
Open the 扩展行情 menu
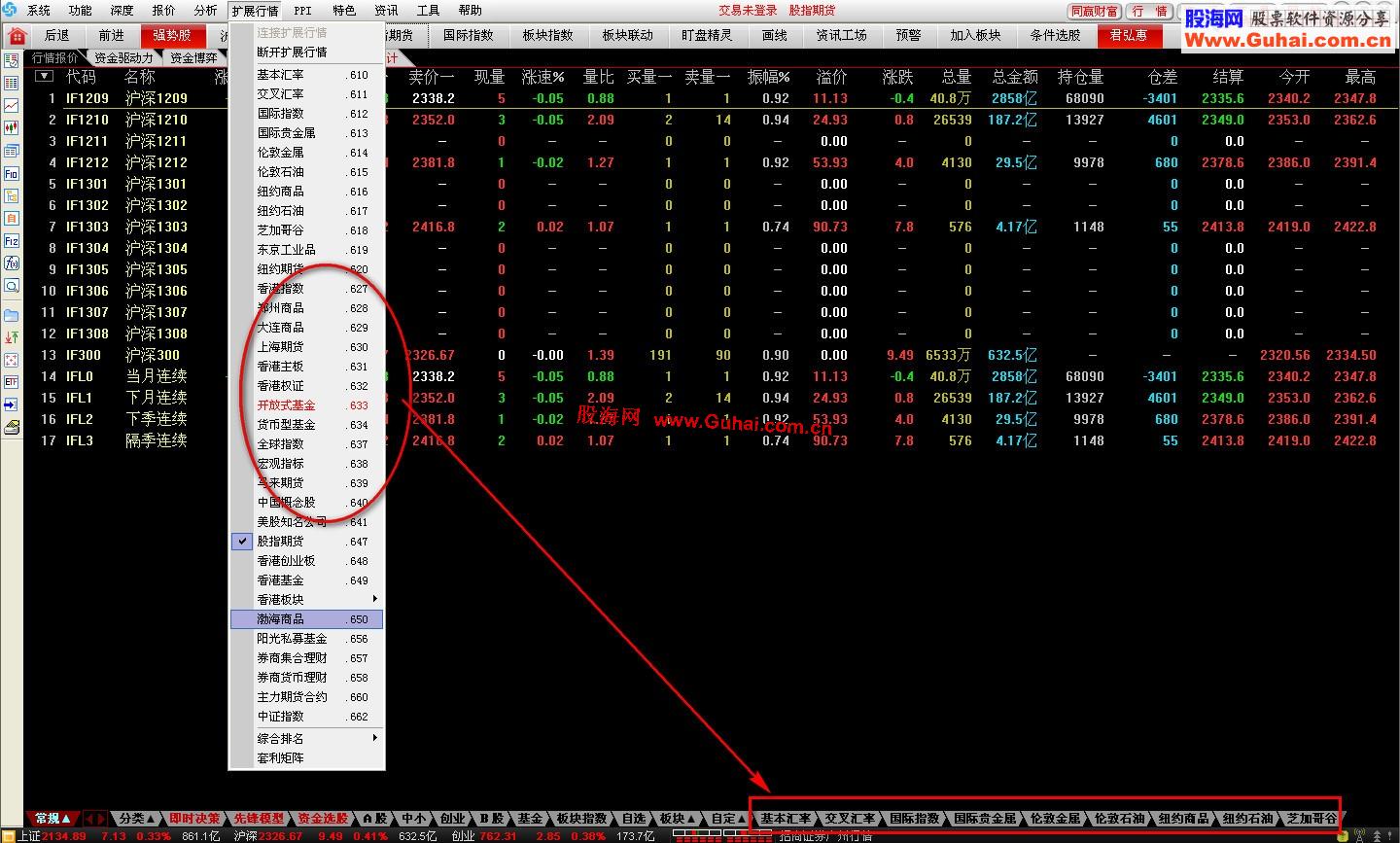(x=255, y=11)
